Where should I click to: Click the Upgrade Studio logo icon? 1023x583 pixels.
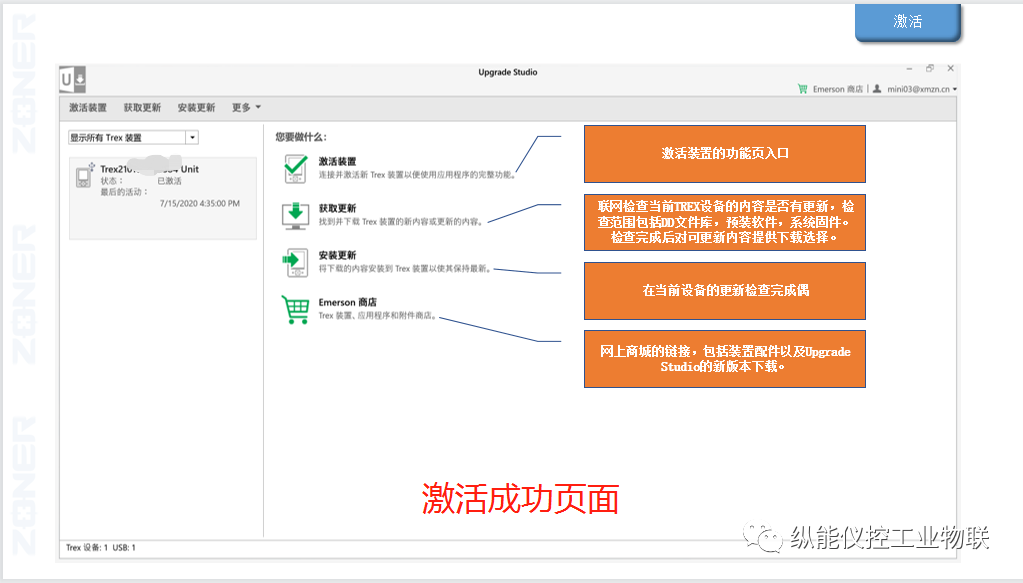[73, 80]
